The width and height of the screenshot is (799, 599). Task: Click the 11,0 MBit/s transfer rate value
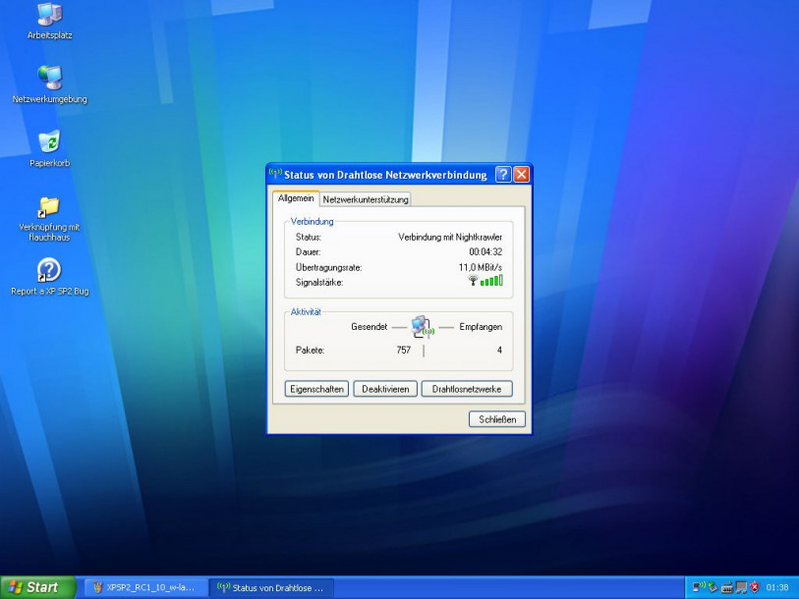tap(480, 267)
